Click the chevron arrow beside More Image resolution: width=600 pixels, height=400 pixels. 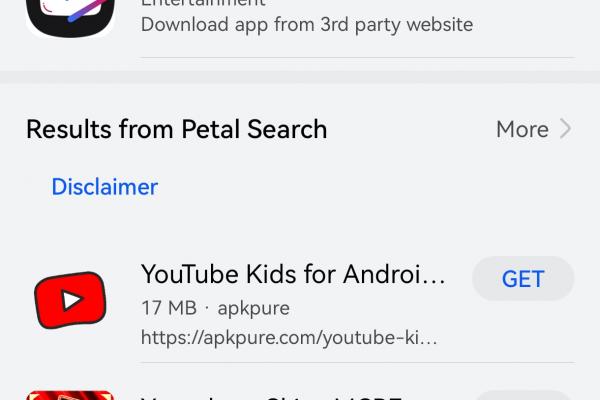(566, 129)
